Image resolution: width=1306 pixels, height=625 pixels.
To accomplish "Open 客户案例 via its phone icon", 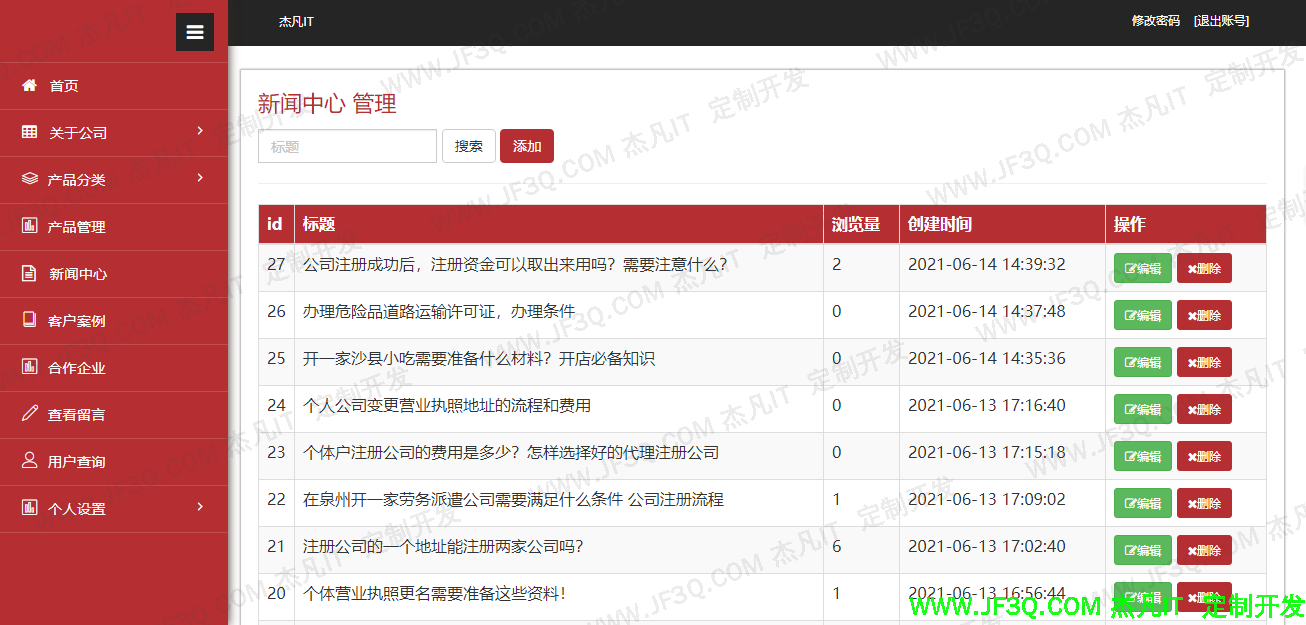I will coord(30,320).
